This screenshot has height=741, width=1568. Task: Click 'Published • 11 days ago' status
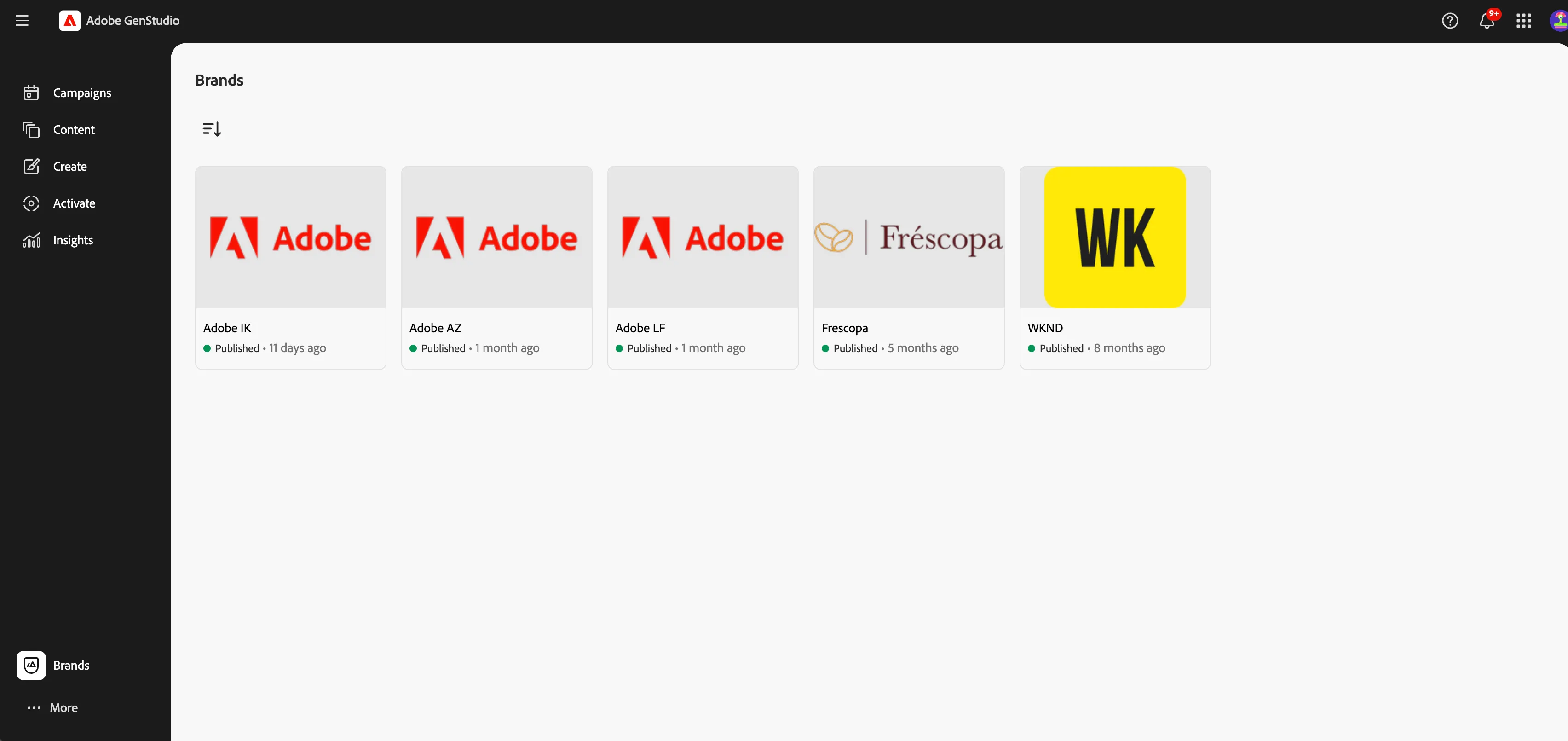tap(265, 348)
